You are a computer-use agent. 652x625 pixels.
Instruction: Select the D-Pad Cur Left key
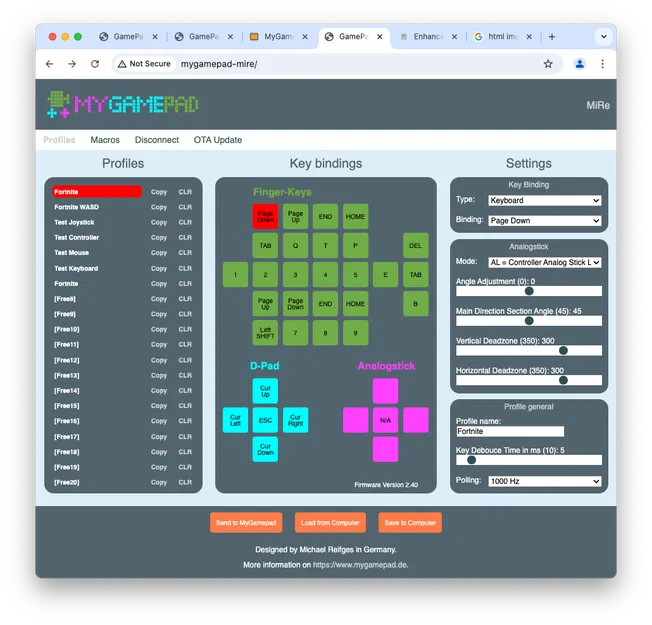235,420
